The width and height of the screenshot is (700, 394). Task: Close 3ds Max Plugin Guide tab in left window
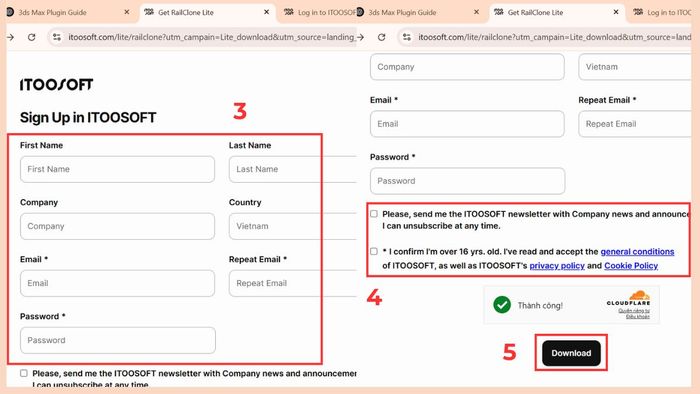[127, 12]
